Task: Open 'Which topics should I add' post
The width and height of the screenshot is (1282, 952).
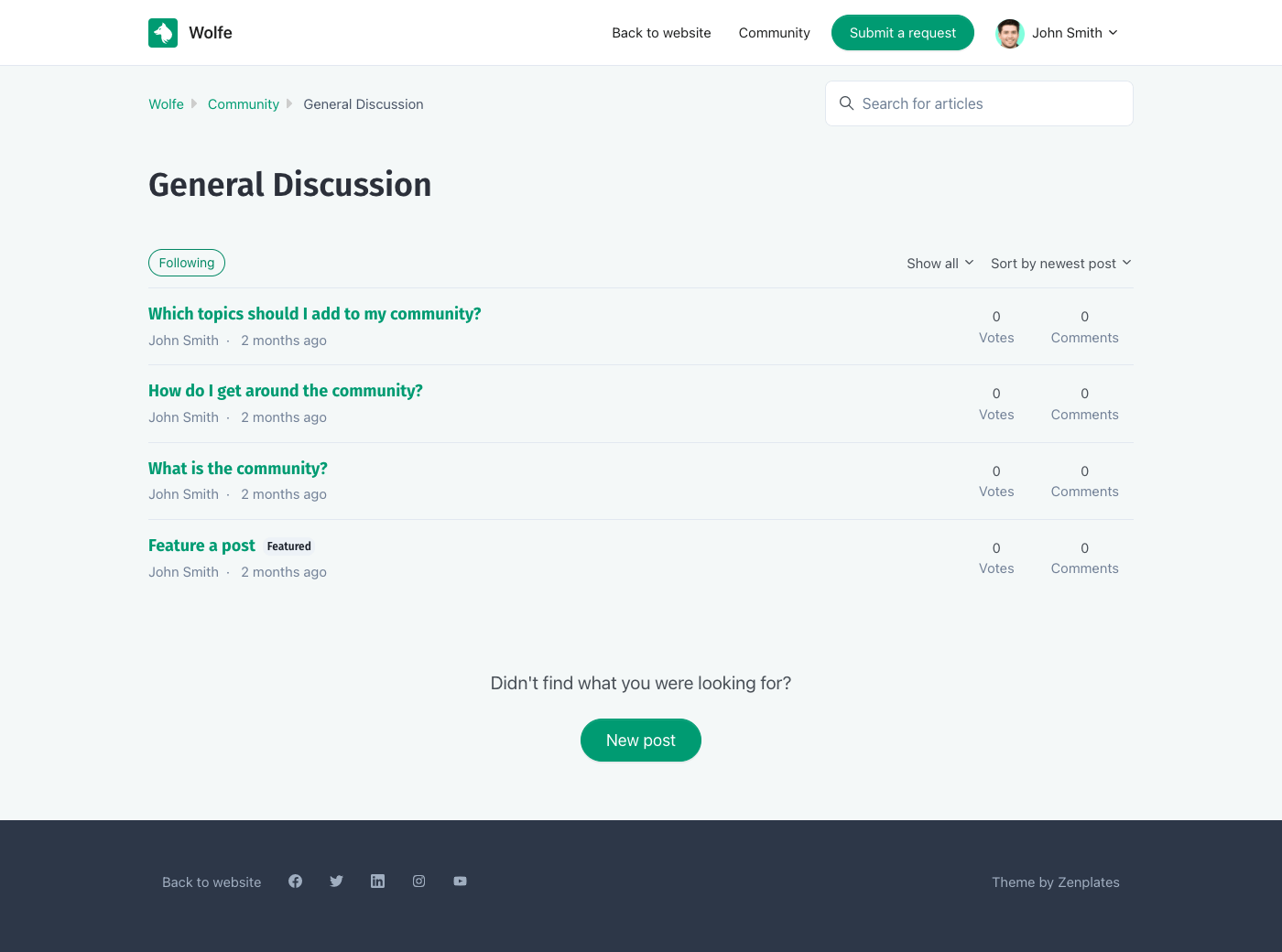Action: 314,314
